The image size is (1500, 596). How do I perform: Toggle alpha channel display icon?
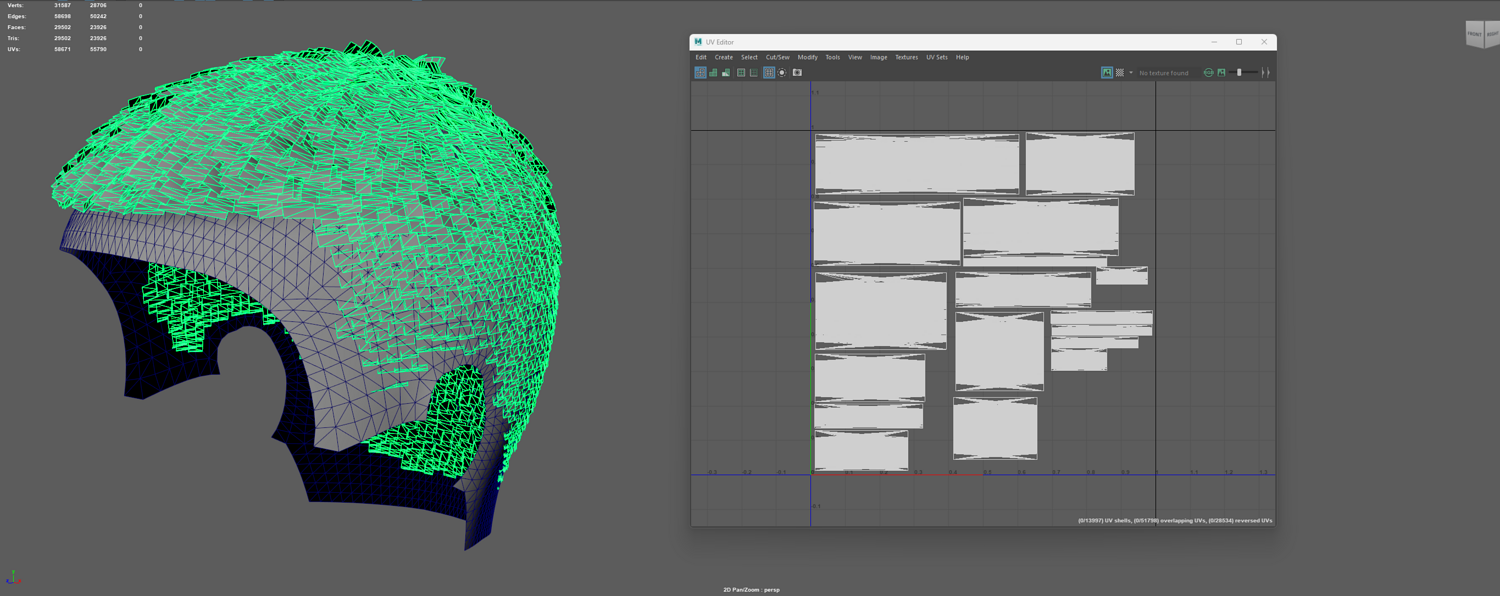point(1221,72)
